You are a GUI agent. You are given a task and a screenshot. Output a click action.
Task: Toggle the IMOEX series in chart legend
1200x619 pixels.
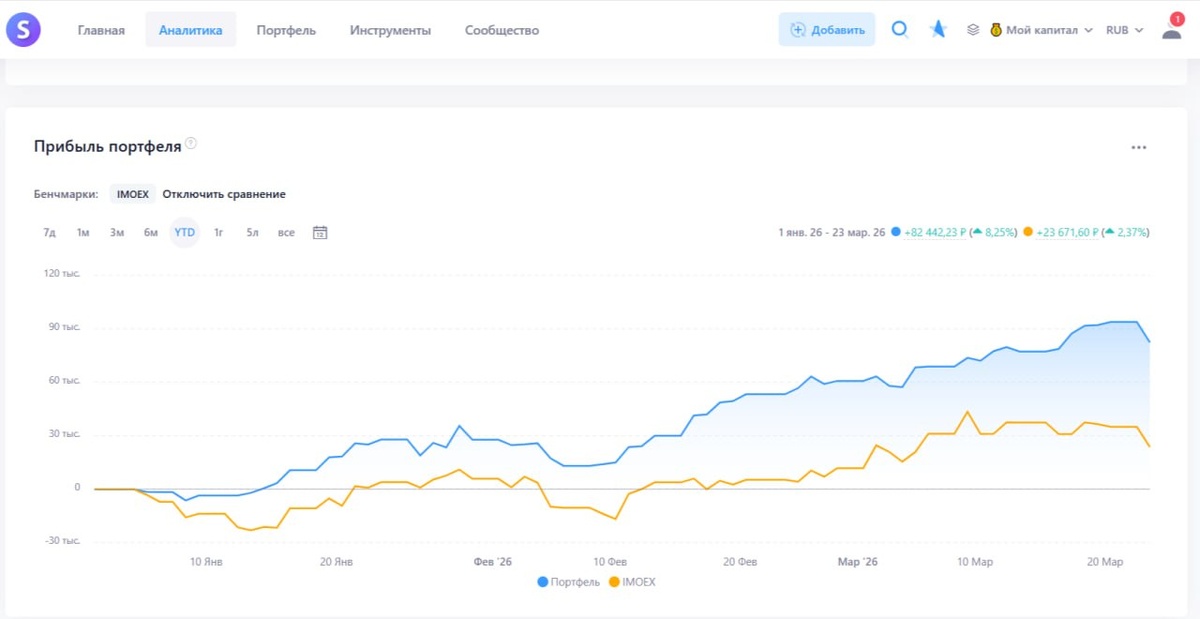click(x=632, y=581)
